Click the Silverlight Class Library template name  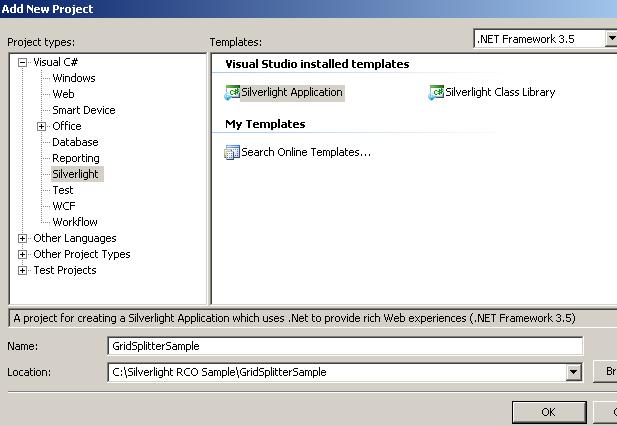(x=500, y=92)
